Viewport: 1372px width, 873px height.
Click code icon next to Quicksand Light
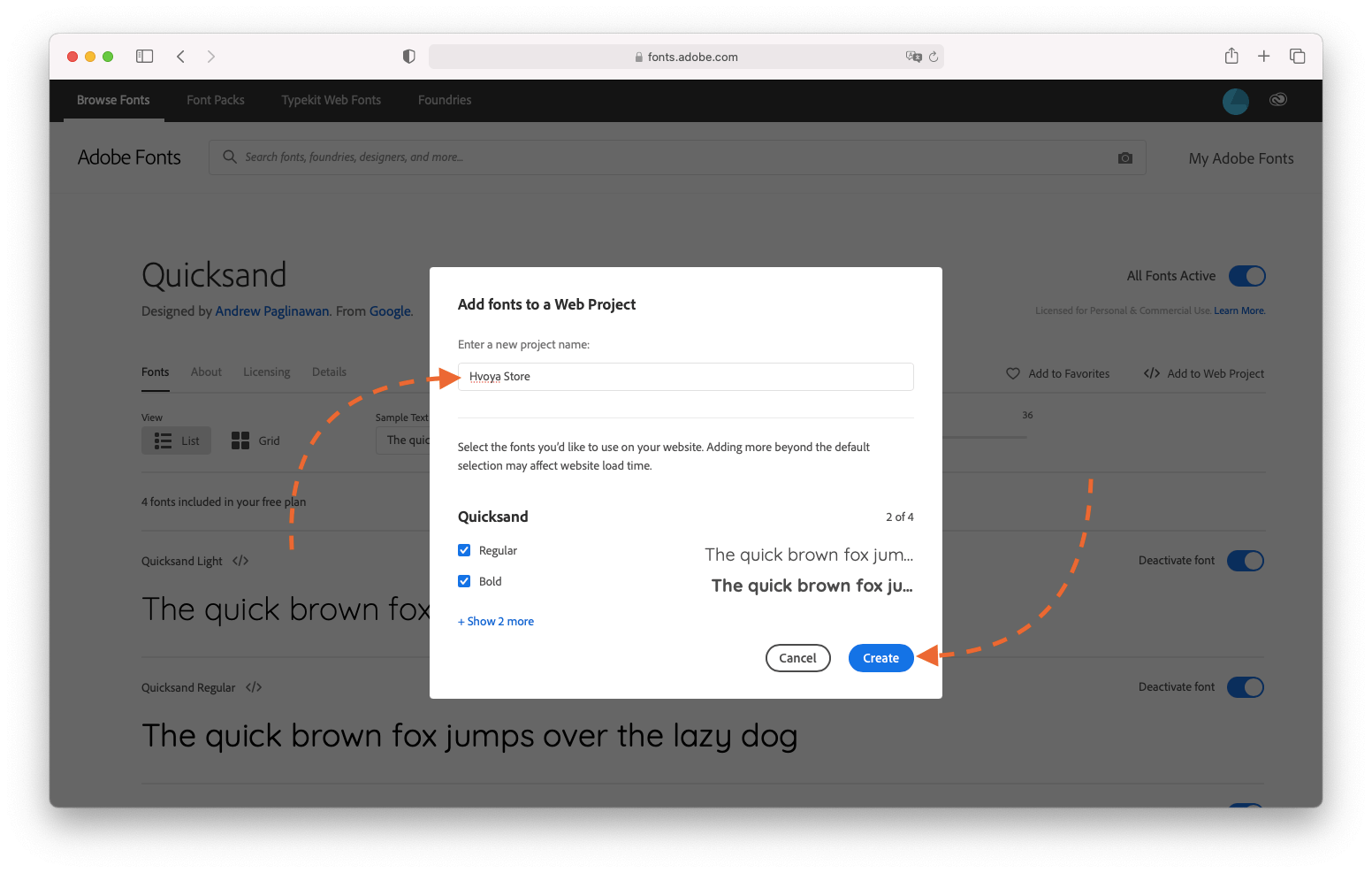pyautogui.click(x=240, y=561)
